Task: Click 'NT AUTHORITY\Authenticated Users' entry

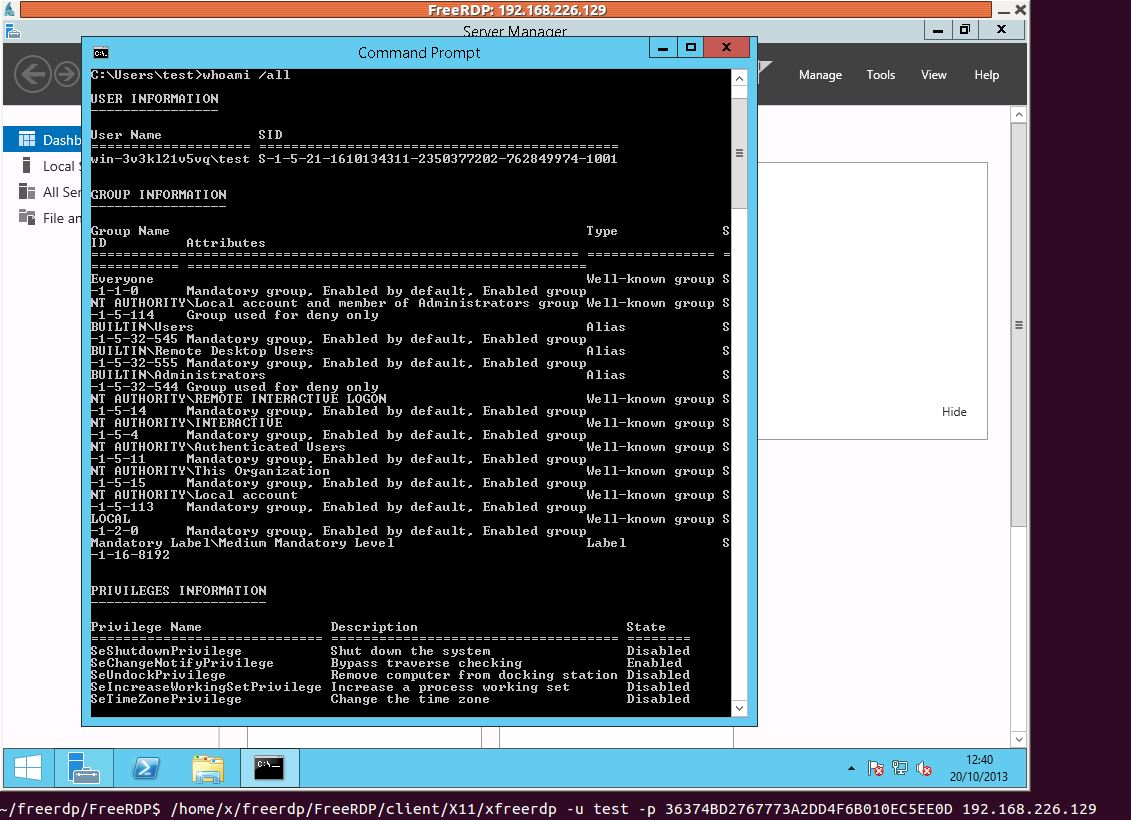Action: (218, 447)
